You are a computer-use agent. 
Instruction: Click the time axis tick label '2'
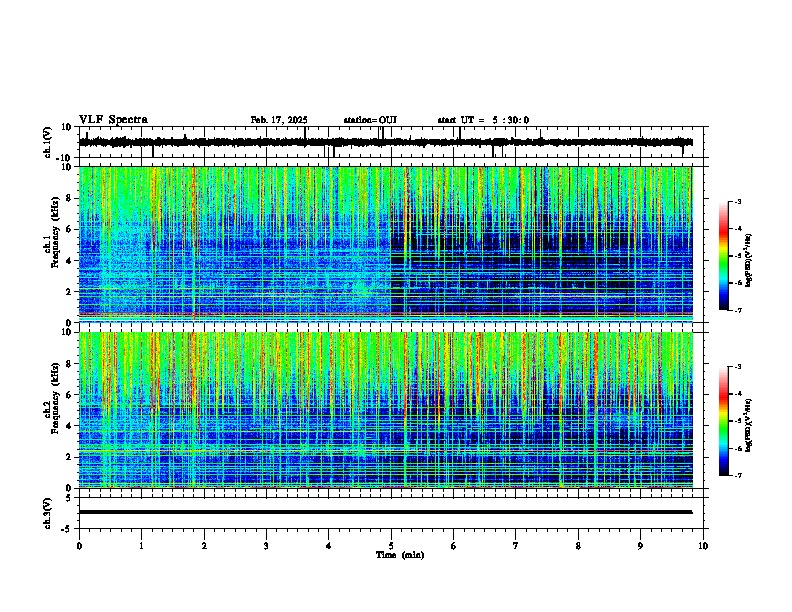[204, 546]
